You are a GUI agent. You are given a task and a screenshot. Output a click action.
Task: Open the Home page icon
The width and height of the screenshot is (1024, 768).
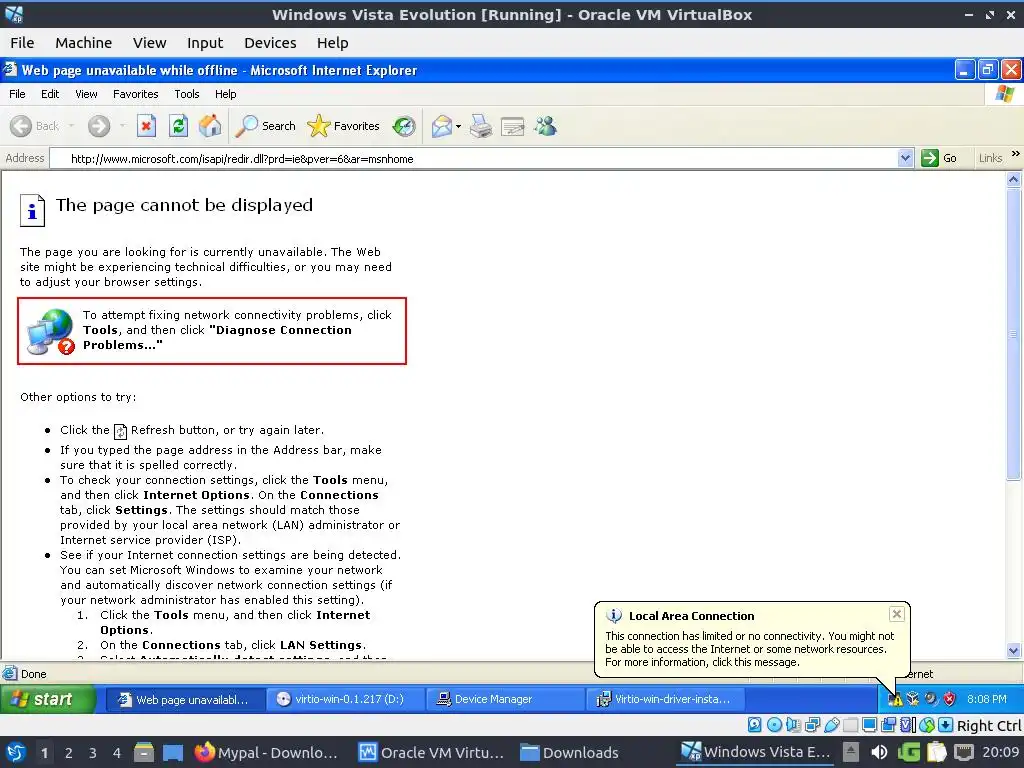coord(210,126)
